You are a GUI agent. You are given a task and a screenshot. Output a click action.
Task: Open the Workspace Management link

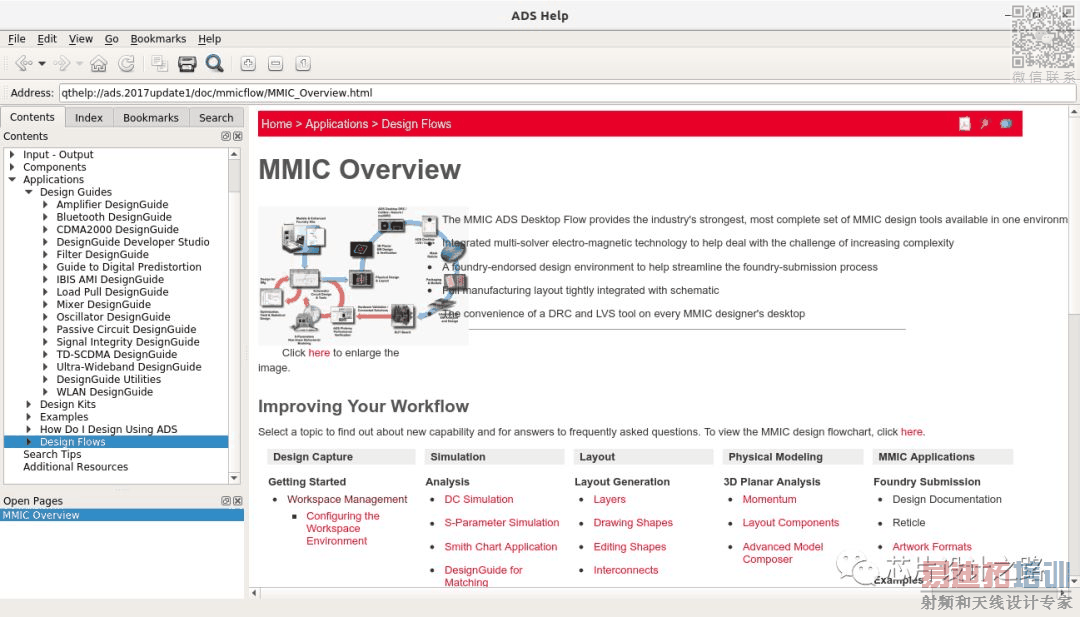coord(347,499)
